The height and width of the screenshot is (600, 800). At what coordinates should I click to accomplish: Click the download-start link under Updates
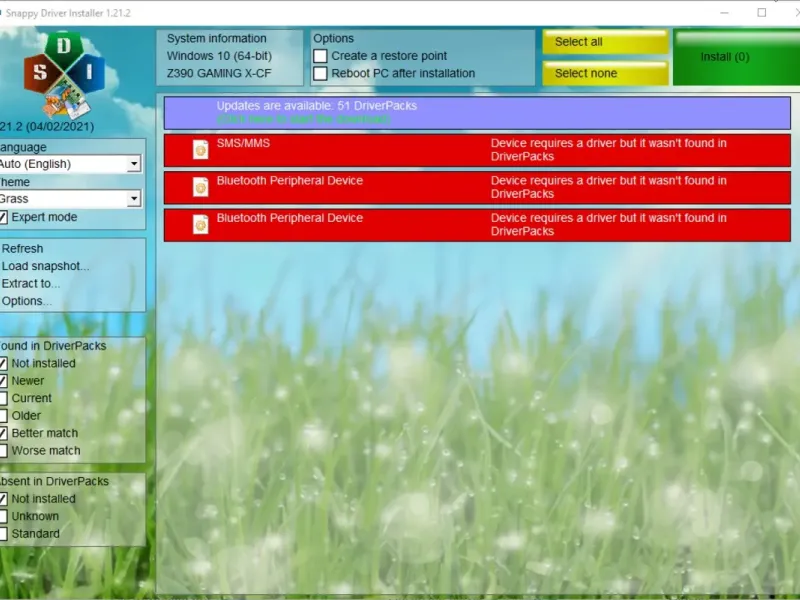click(304, 119)
